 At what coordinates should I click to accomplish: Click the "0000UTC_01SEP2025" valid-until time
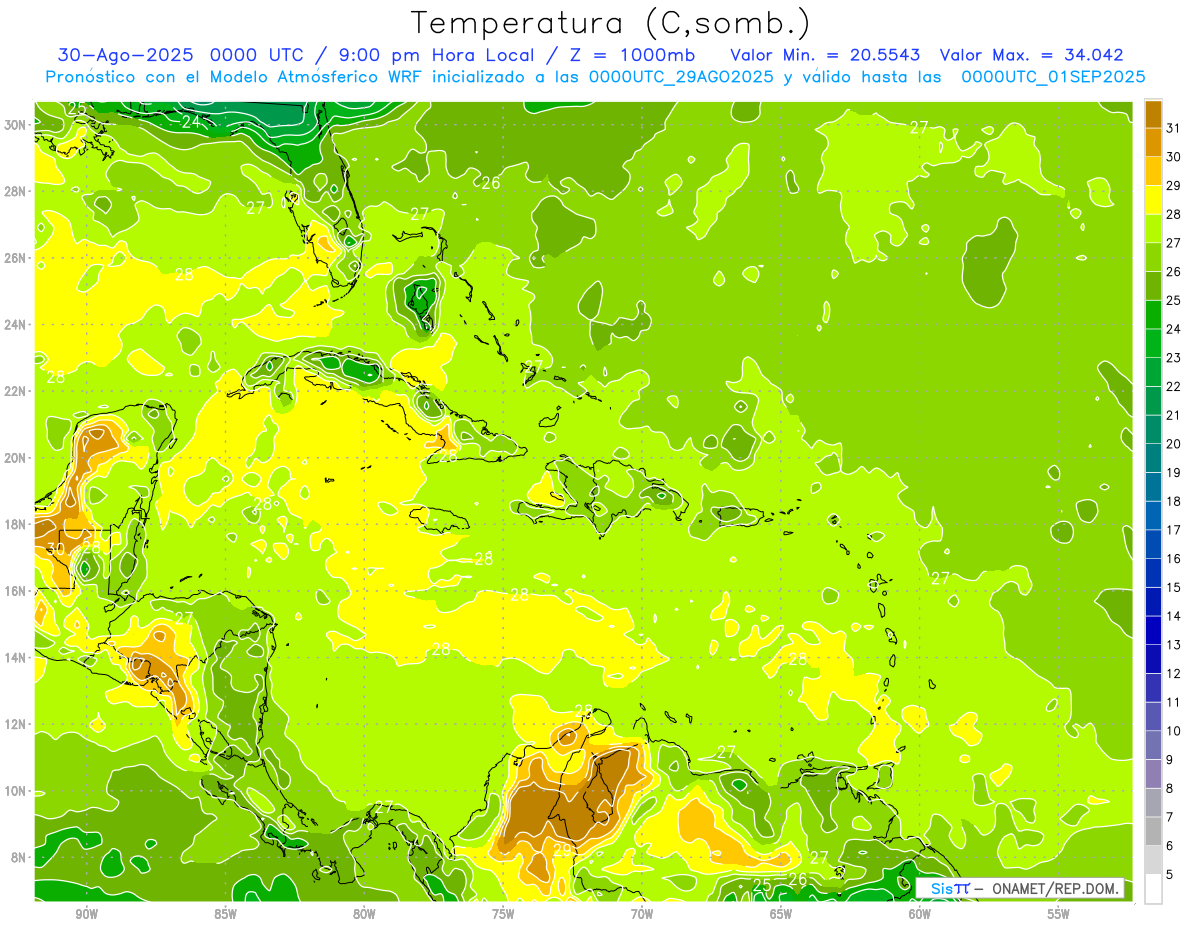1053,77
